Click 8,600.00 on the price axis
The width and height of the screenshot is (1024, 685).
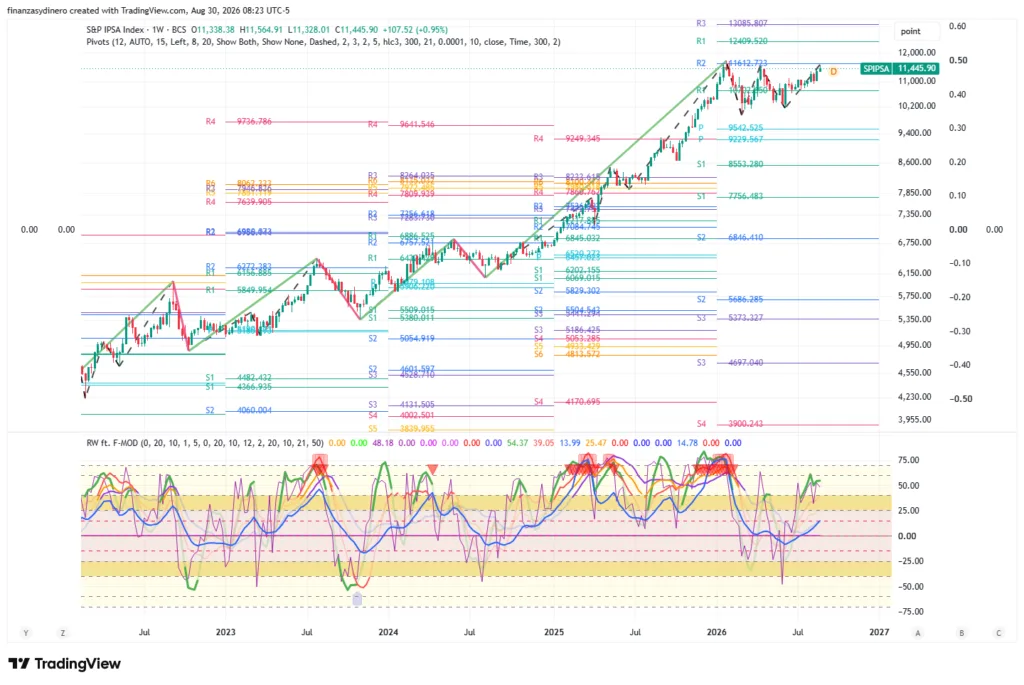click(x=914, y=162)
